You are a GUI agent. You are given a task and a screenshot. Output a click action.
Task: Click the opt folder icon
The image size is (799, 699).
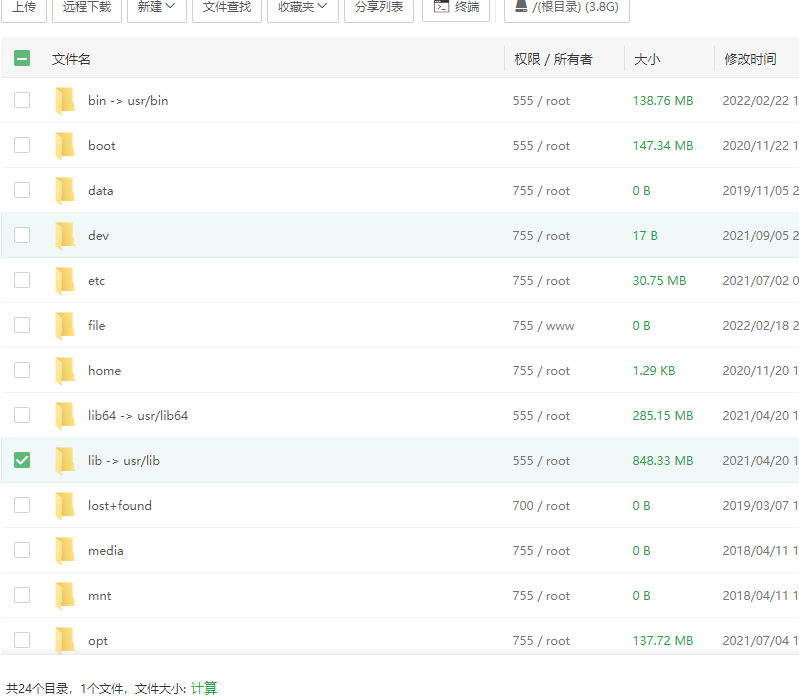65,640
